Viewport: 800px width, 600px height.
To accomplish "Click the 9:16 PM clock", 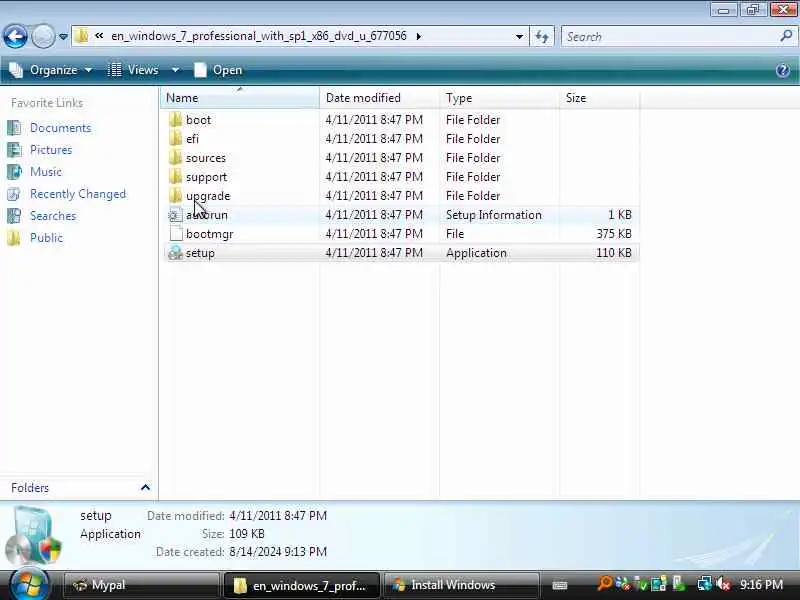I will point(761,585).
